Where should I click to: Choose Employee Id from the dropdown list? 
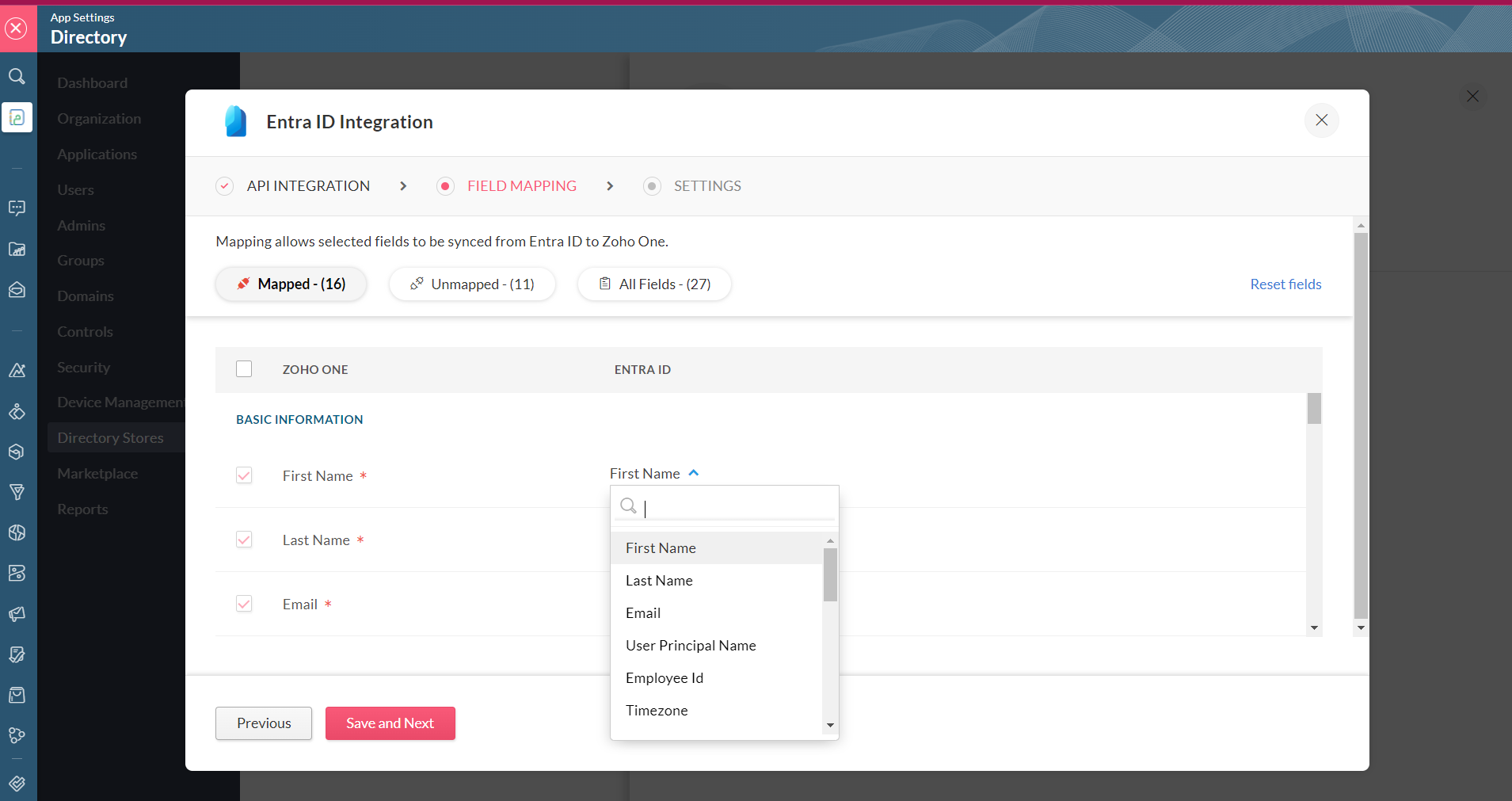(717, 678)
